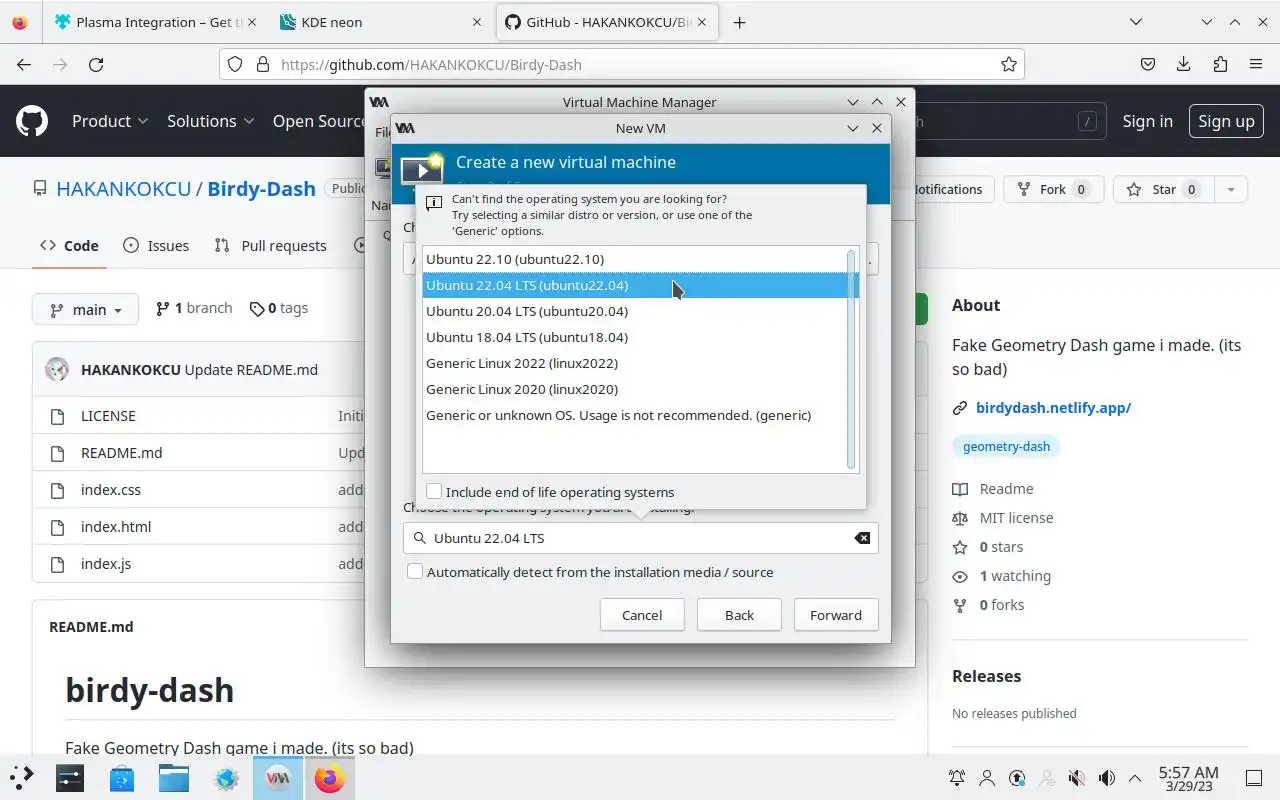Select Generic Linux 2022 option
Screen dimensions: 1280x800
[x=634, y=363]
